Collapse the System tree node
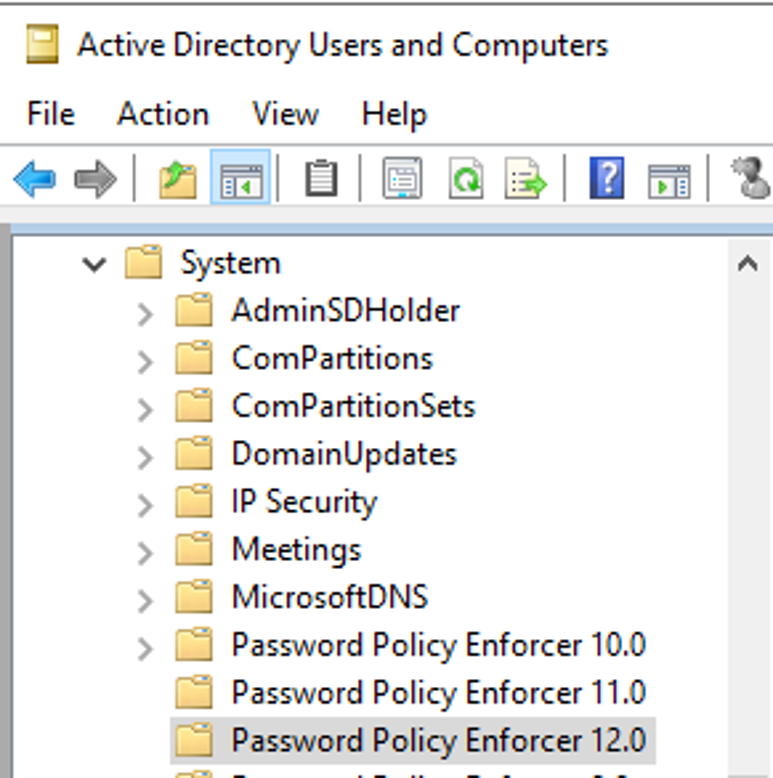 click(94, 264)
